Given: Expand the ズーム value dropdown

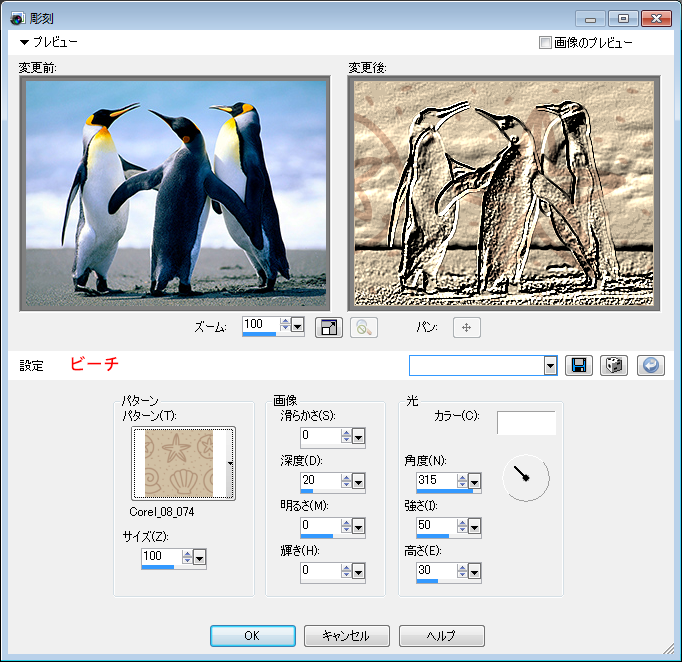Looking at the screenshot, I should pos(298,325).
